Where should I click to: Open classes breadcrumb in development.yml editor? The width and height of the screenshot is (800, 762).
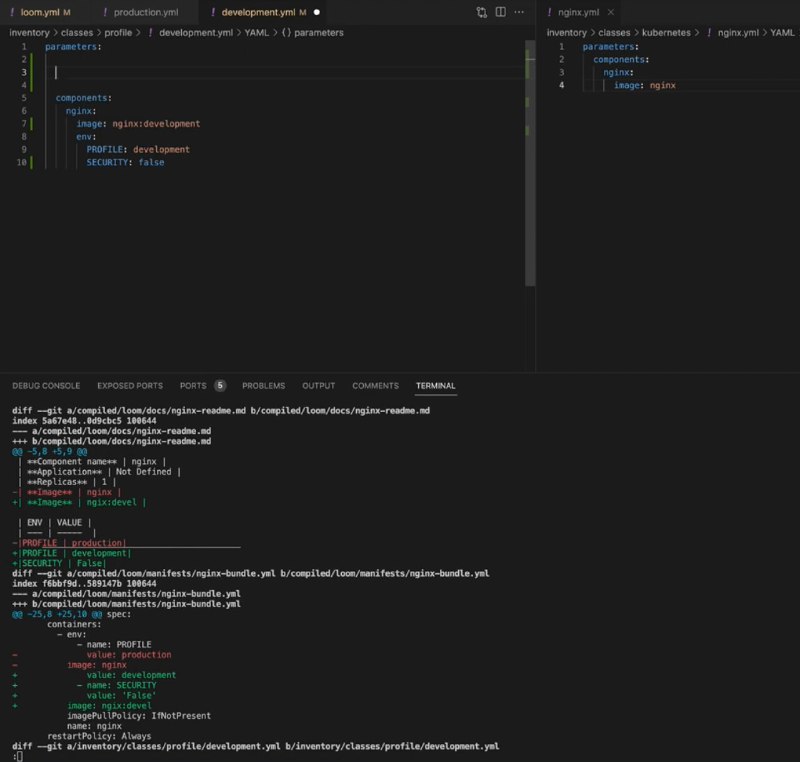click(77, 33)
